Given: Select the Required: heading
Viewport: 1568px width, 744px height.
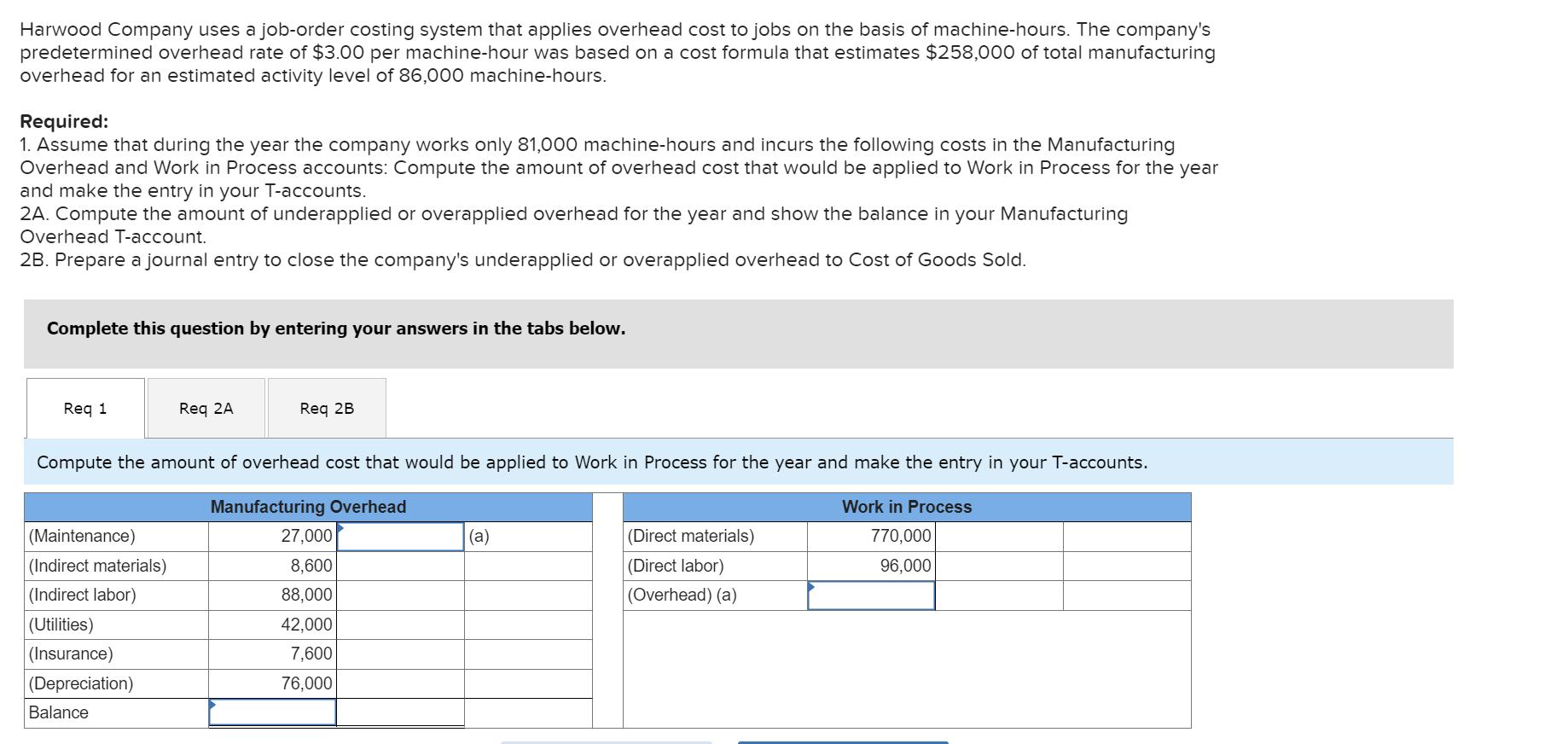Looking at the screenshot, I should [64, 121].
